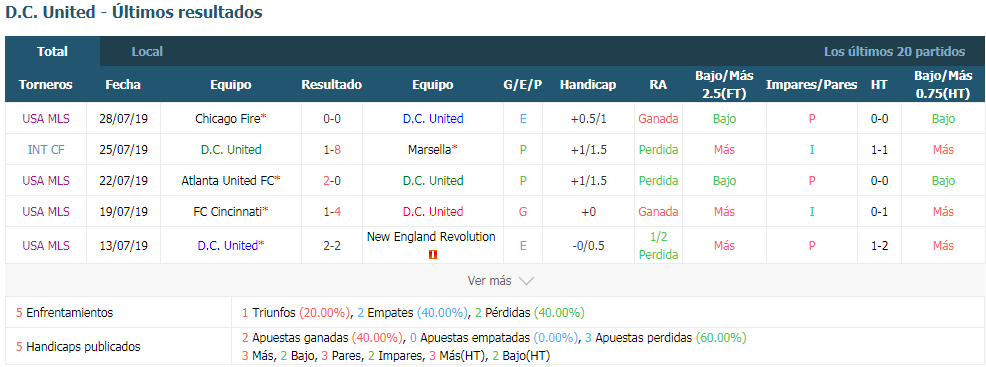Screen dimensions: 986x367
Task: Click the INT CF tournament link
Action: (x=46, y=150)
